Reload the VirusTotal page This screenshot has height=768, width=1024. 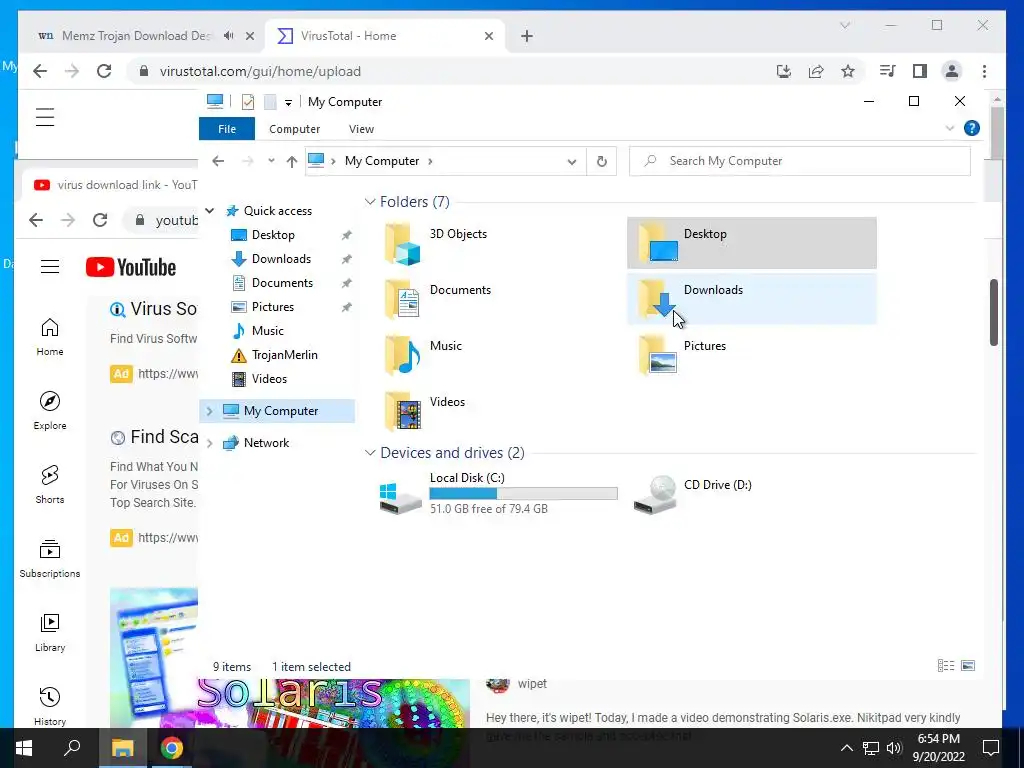click(x=104, y=71)
